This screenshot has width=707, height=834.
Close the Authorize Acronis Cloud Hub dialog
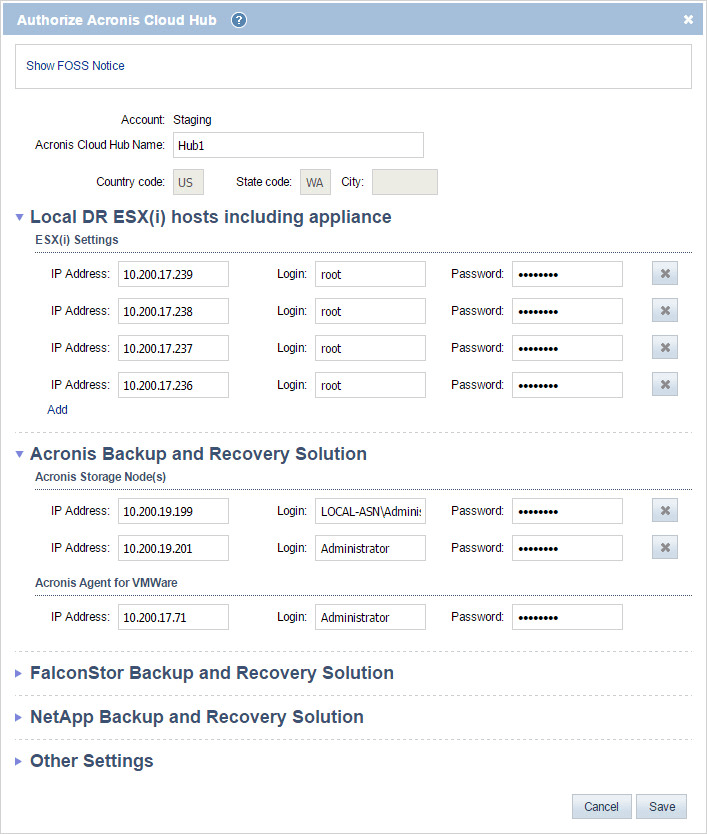click(x=688, y=20)
